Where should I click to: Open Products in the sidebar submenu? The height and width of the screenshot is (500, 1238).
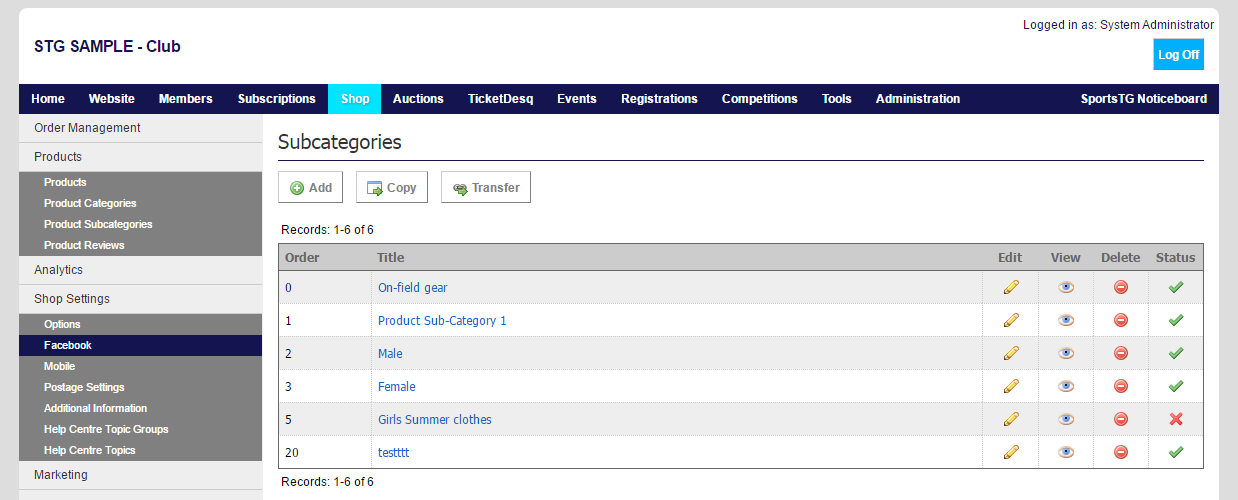coord(140,182)
